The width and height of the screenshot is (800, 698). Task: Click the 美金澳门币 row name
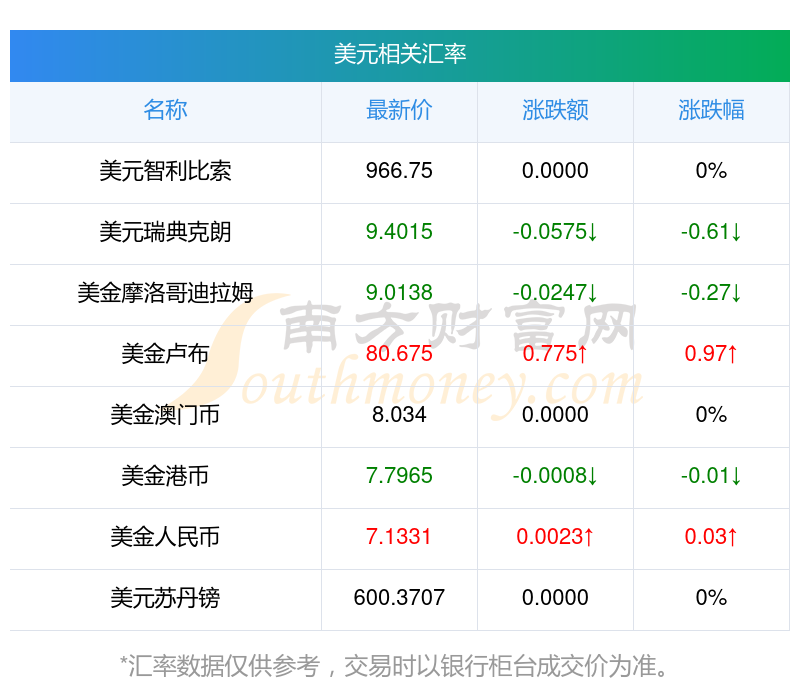point(165,415)
